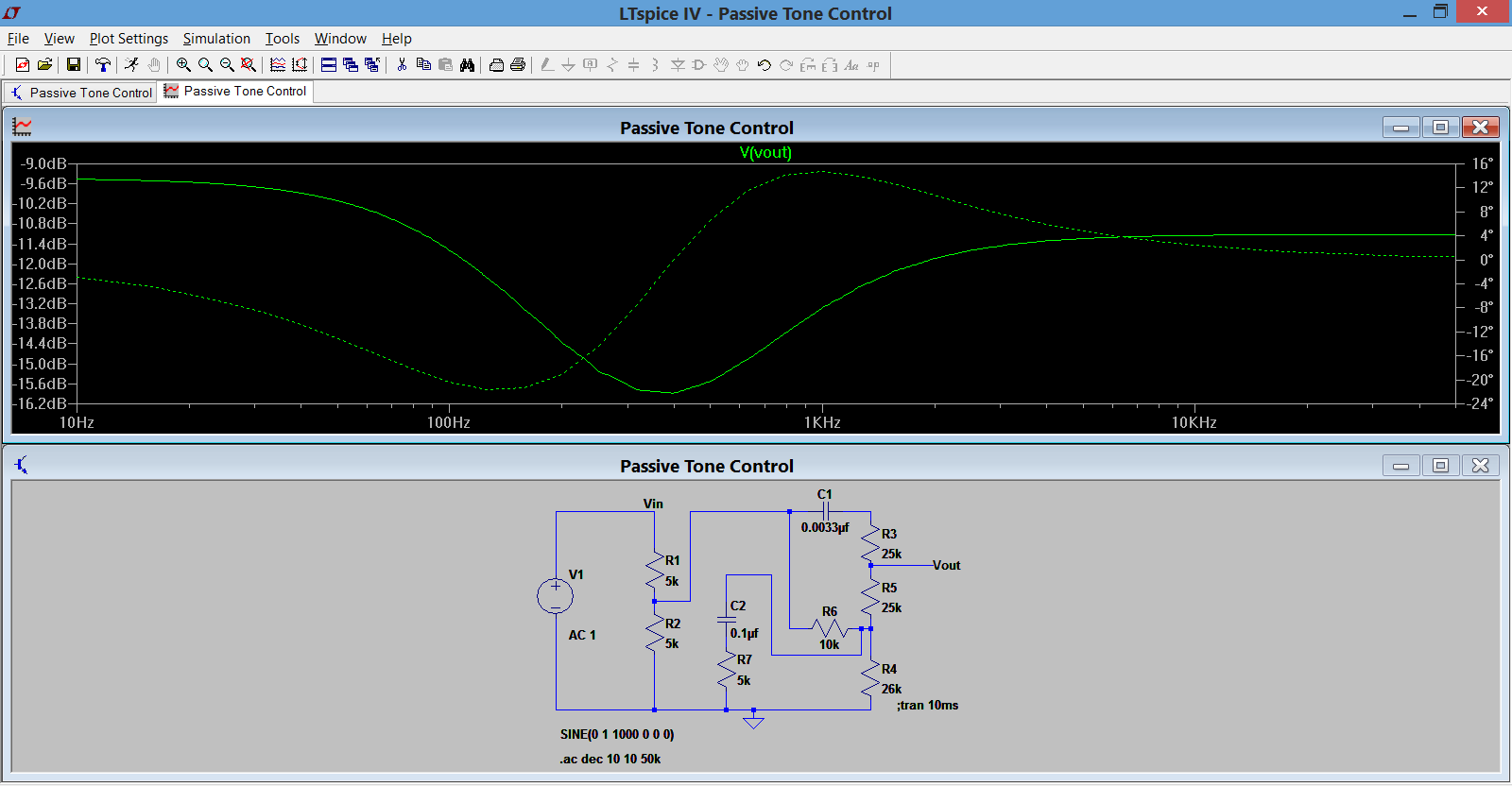Screen dimensions: 1512x786
Task: Click the Print Setup icon
Action: coord(496,65)
